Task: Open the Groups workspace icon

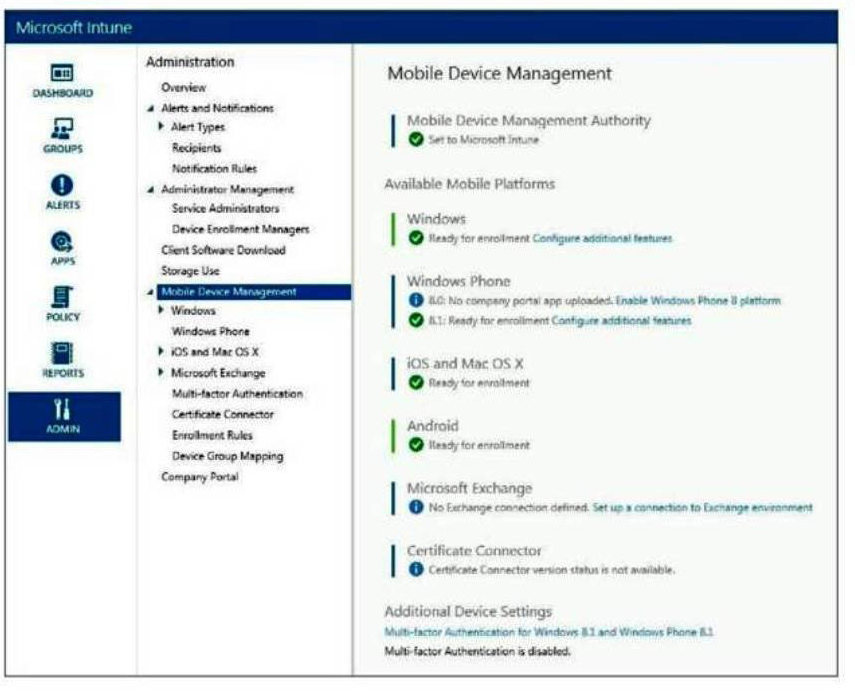Action: (x=62, y=129)
